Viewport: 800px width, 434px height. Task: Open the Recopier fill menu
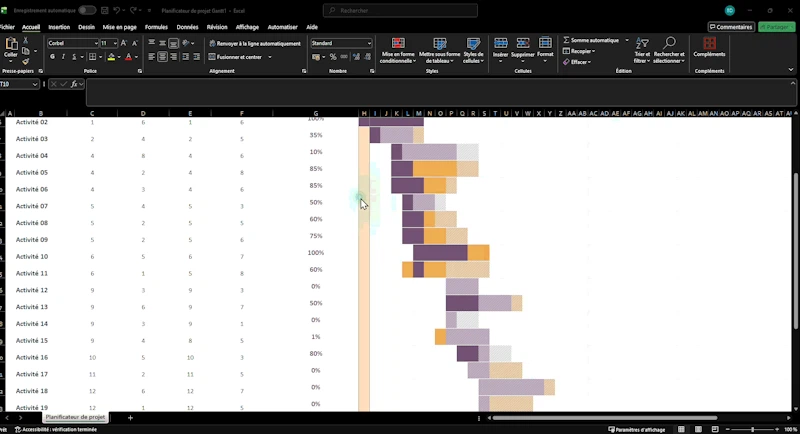click(x=579, y=51)
